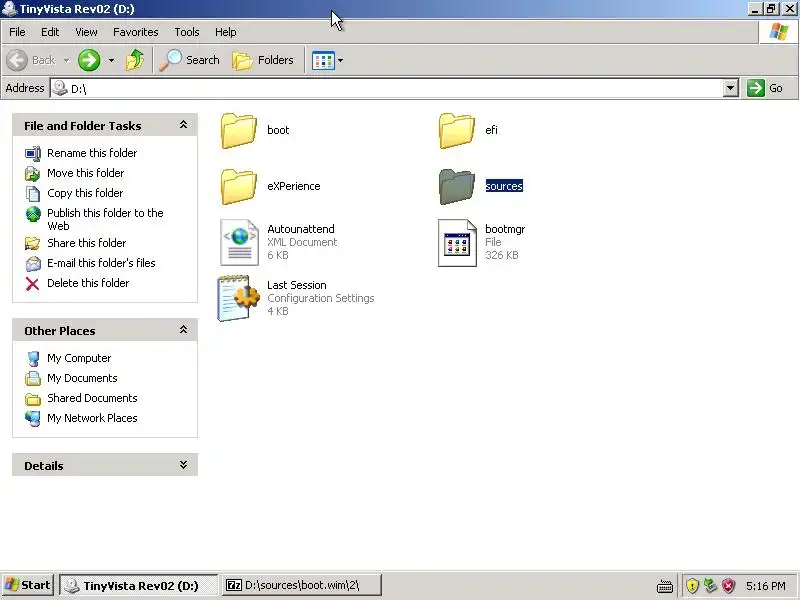
Task: Open the Views dropdown arrow
Action: point(340,60)
